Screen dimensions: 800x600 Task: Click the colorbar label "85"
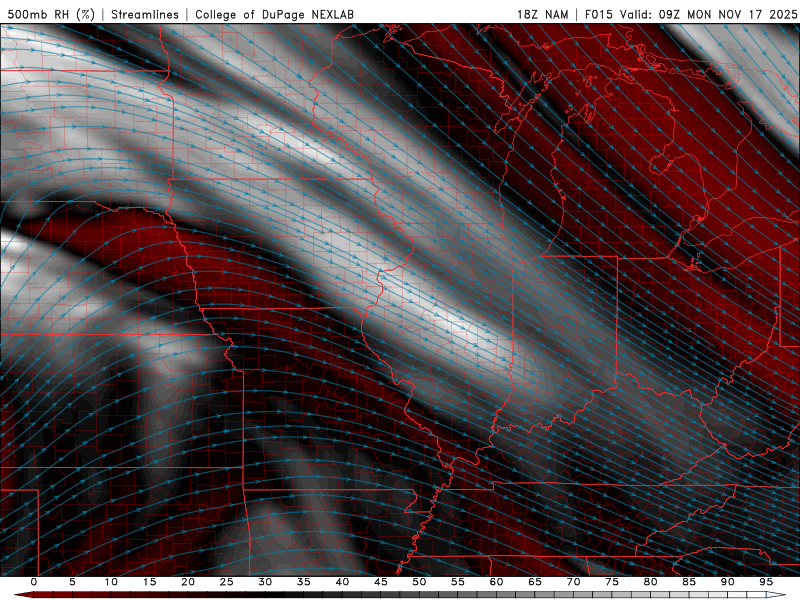click(x=689, y=582)
